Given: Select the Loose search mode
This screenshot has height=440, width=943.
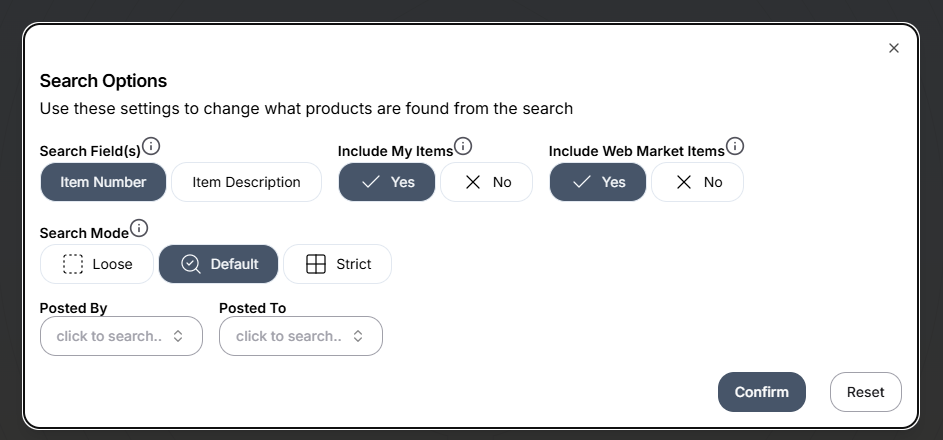Looking at the screenshot, I should (97, 264).
